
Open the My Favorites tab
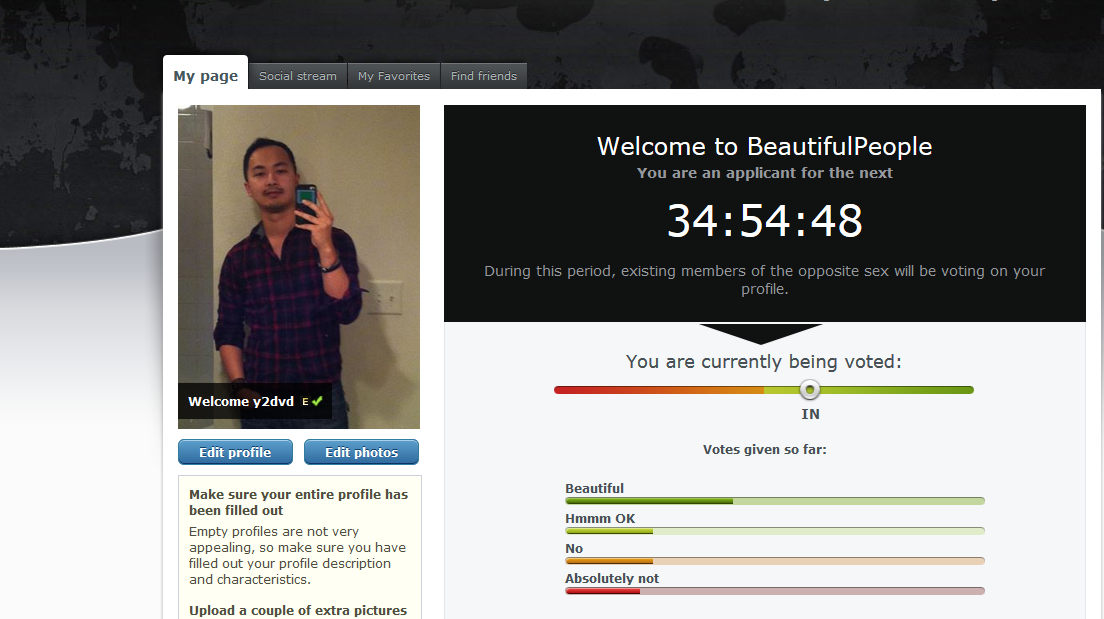pyautogui.click(x=394, y=76)
